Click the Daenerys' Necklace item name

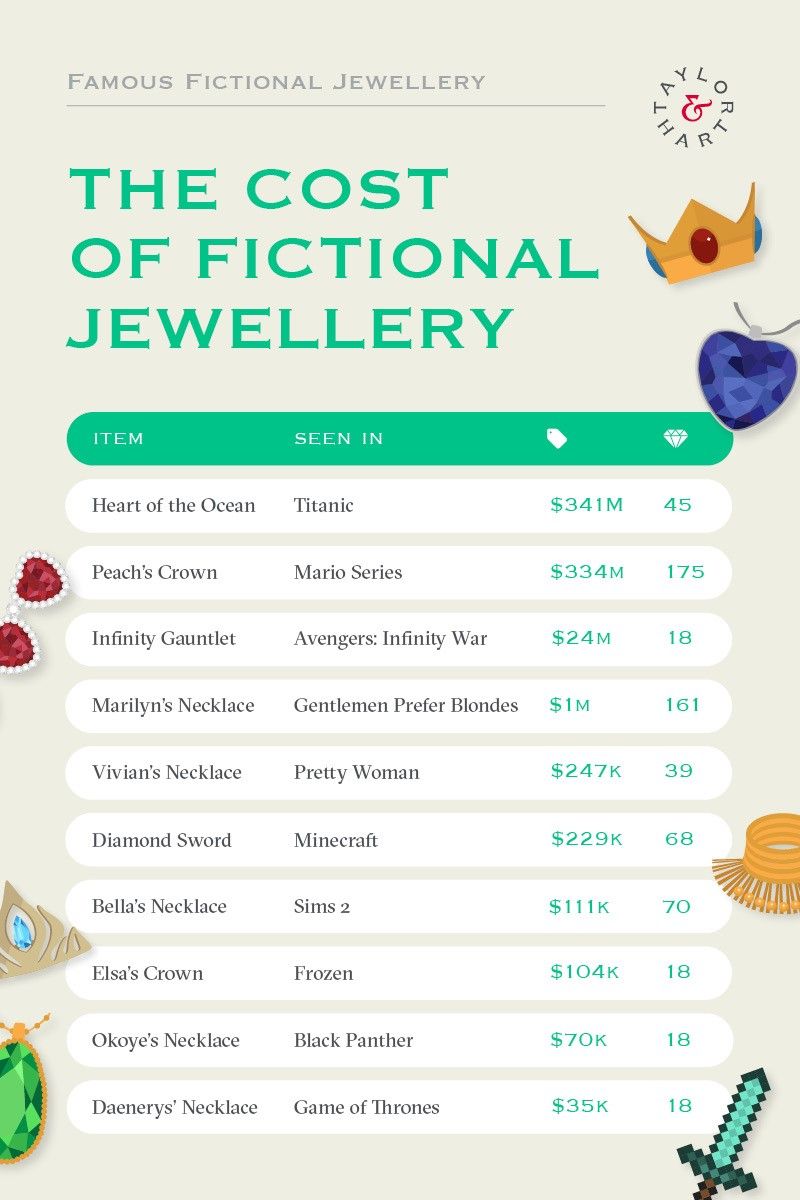pyautogui.click(x=175, y=1107)
